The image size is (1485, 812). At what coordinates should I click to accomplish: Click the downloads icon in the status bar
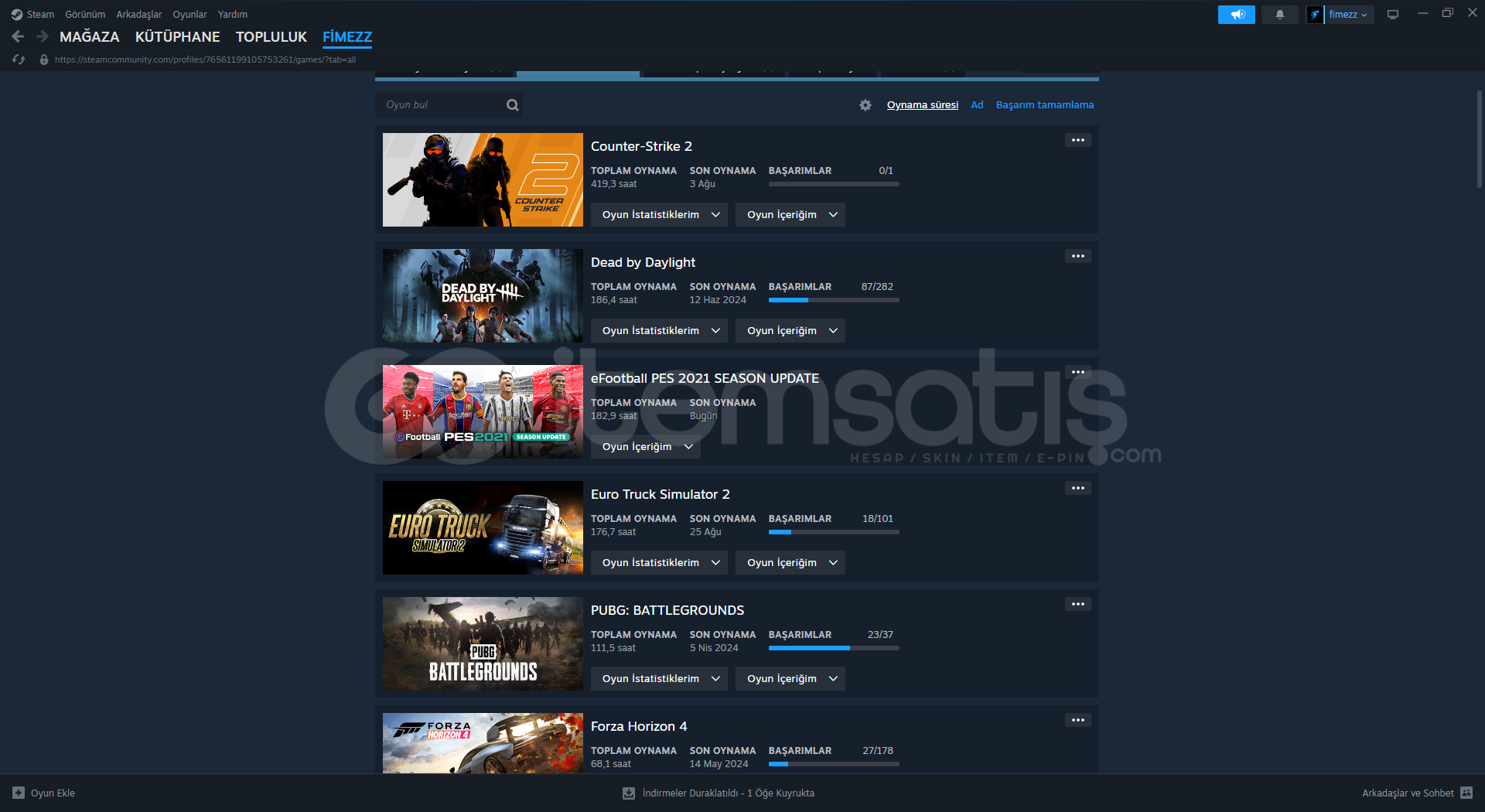tap(629, 793)
